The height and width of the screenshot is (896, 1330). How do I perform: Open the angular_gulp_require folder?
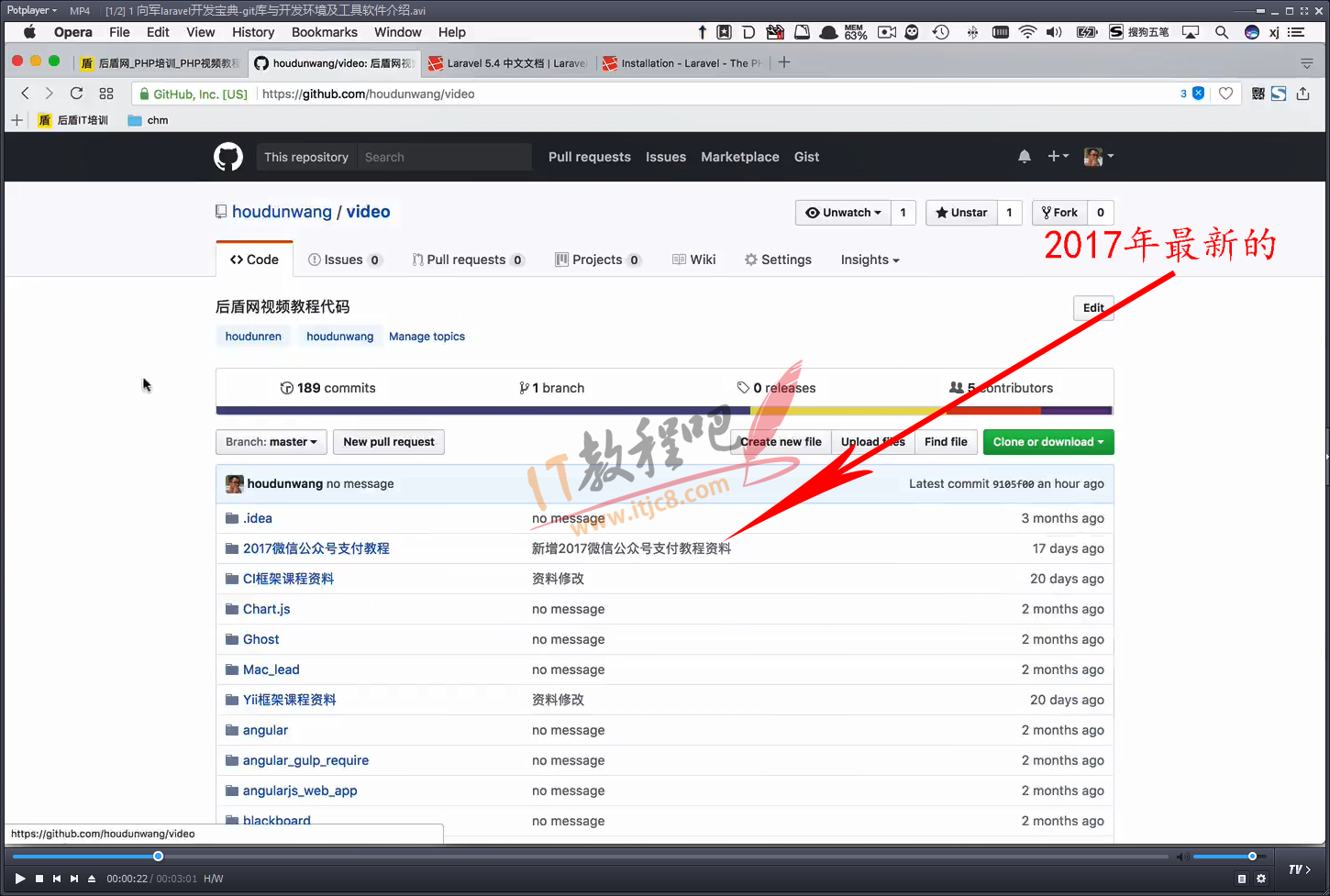tap(305, 760)
